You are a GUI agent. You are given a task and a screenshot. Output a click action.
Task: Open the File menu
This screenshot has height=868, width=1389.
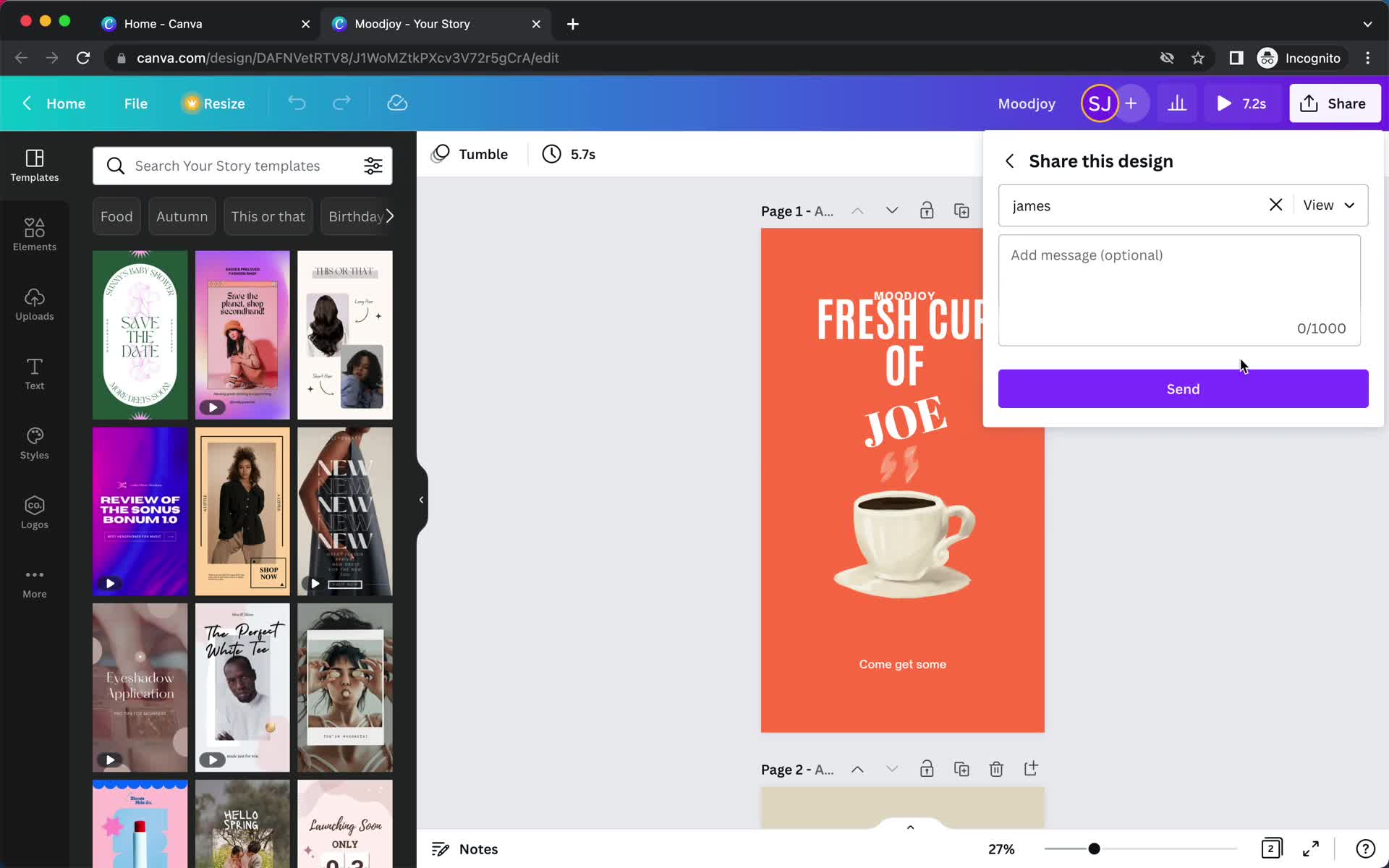pyautogui.click(x=135, y=103)
